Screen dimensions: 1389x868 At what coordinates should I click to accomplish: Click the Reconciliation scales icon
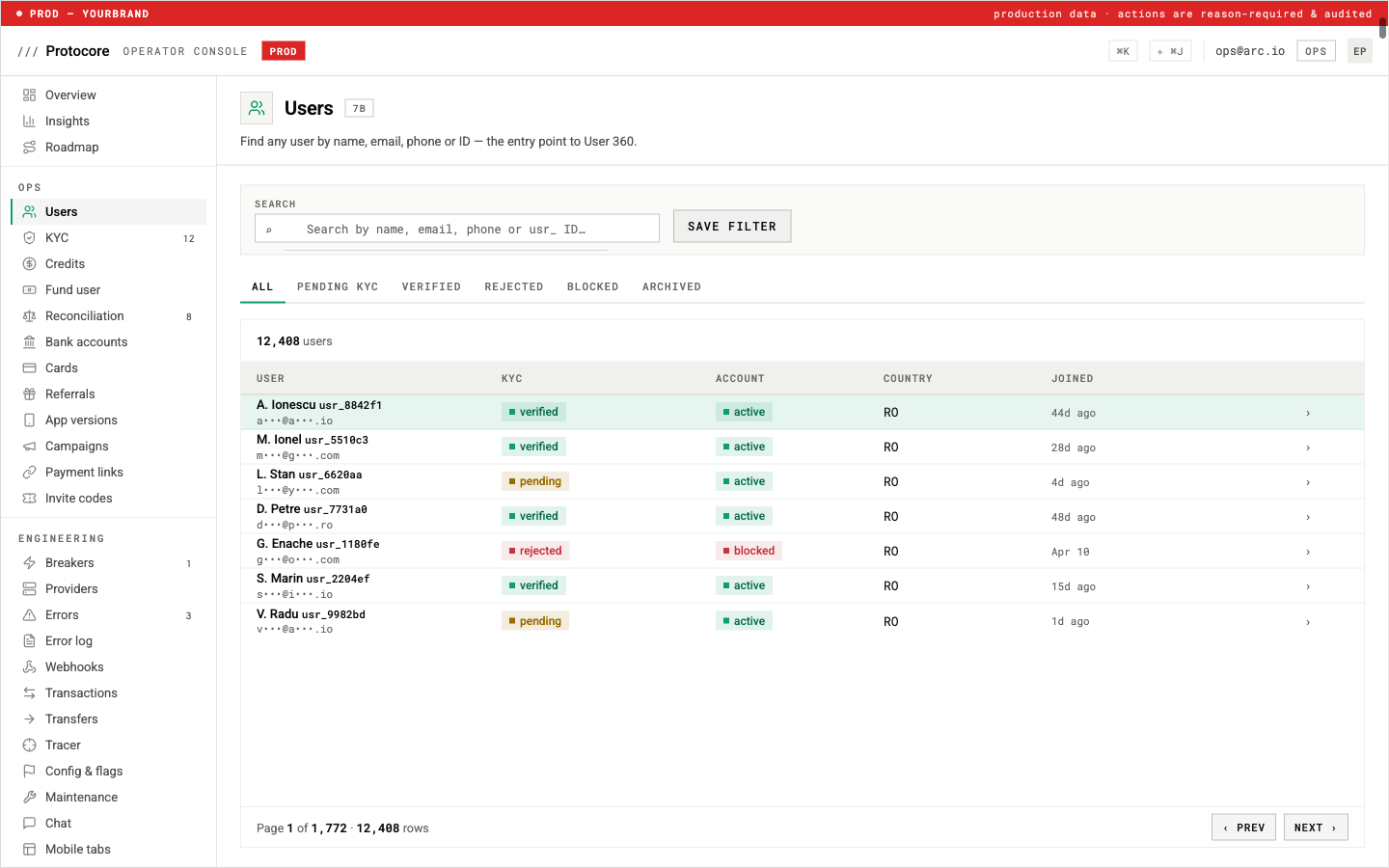point(29,316)
